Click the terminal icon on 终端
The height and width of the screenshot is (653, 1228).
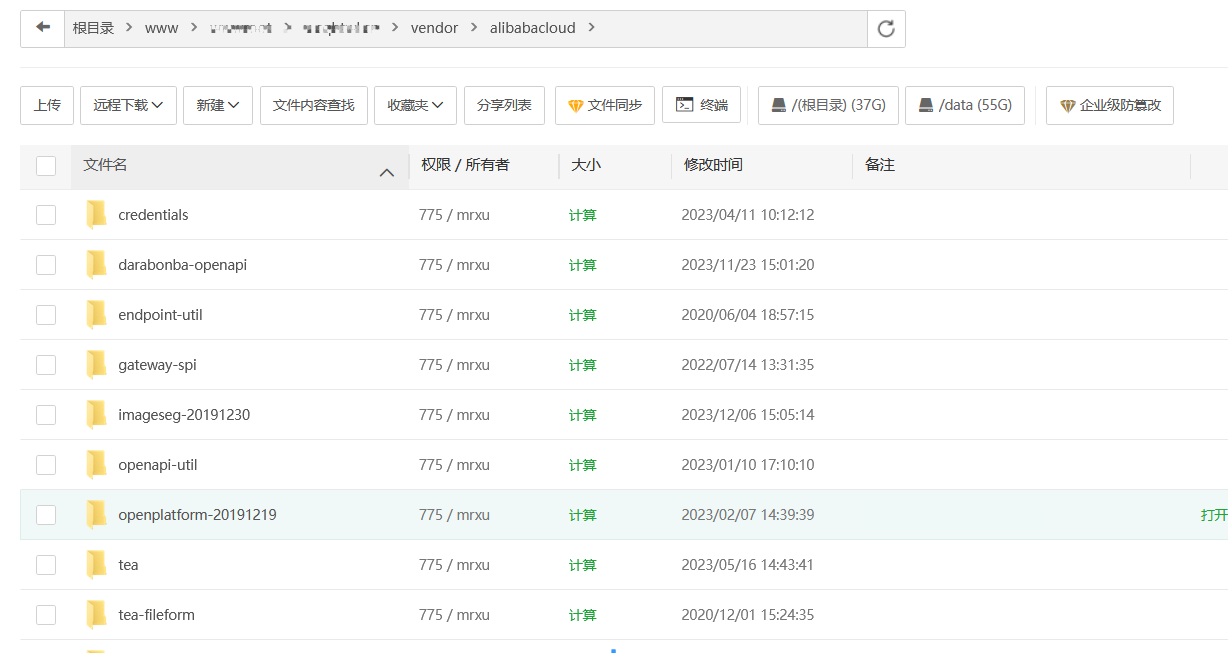tap(684, 105)
